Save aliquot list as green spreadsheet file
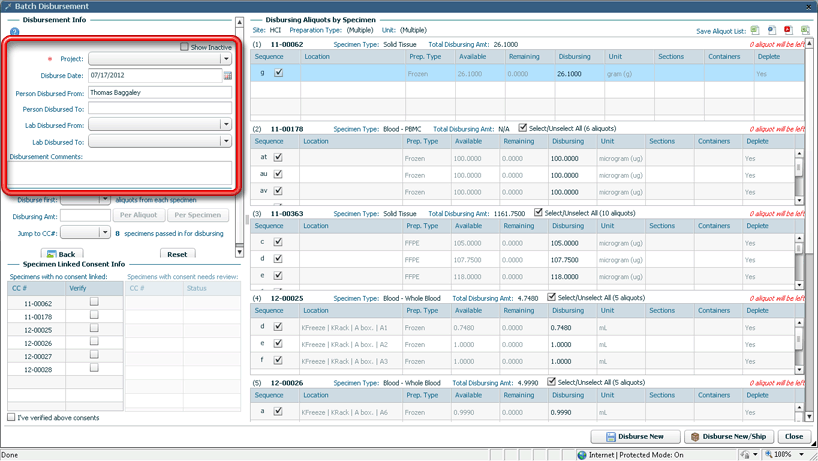818x461 pixels. click(754, 30)
